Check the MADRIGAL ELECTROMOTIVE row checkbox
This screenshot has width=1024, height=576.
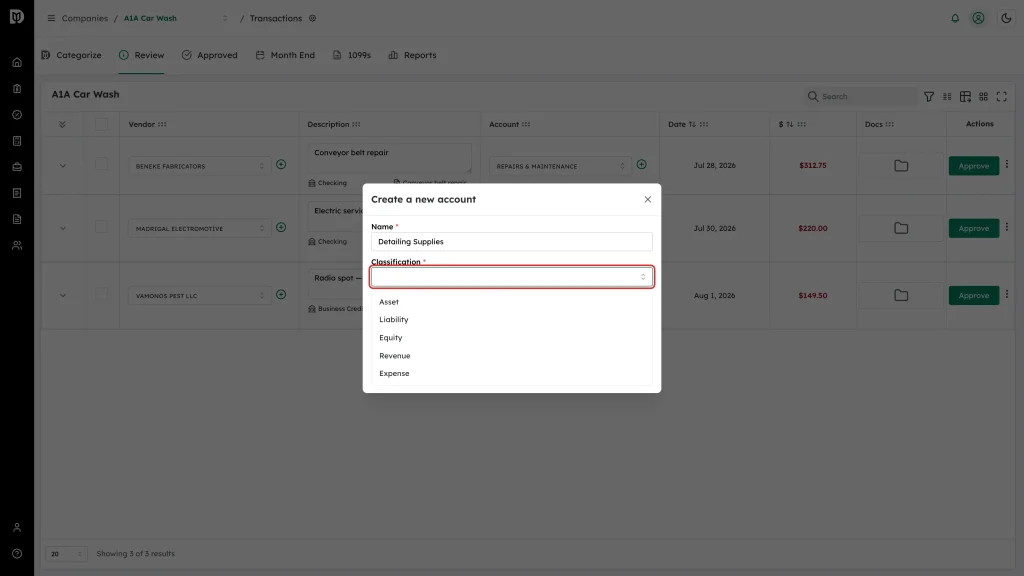pyautogui.click(x=101, y=227)
